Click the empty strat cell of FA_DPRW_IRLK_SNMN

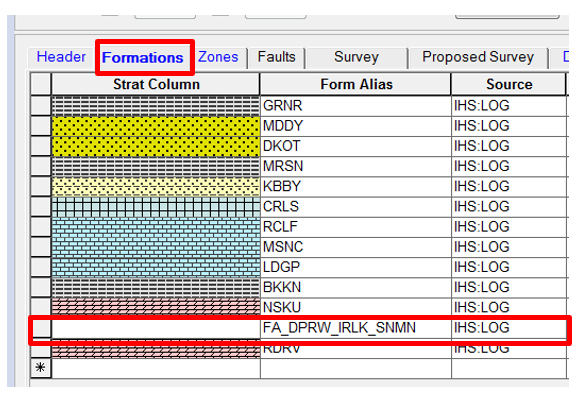point(156,328)
